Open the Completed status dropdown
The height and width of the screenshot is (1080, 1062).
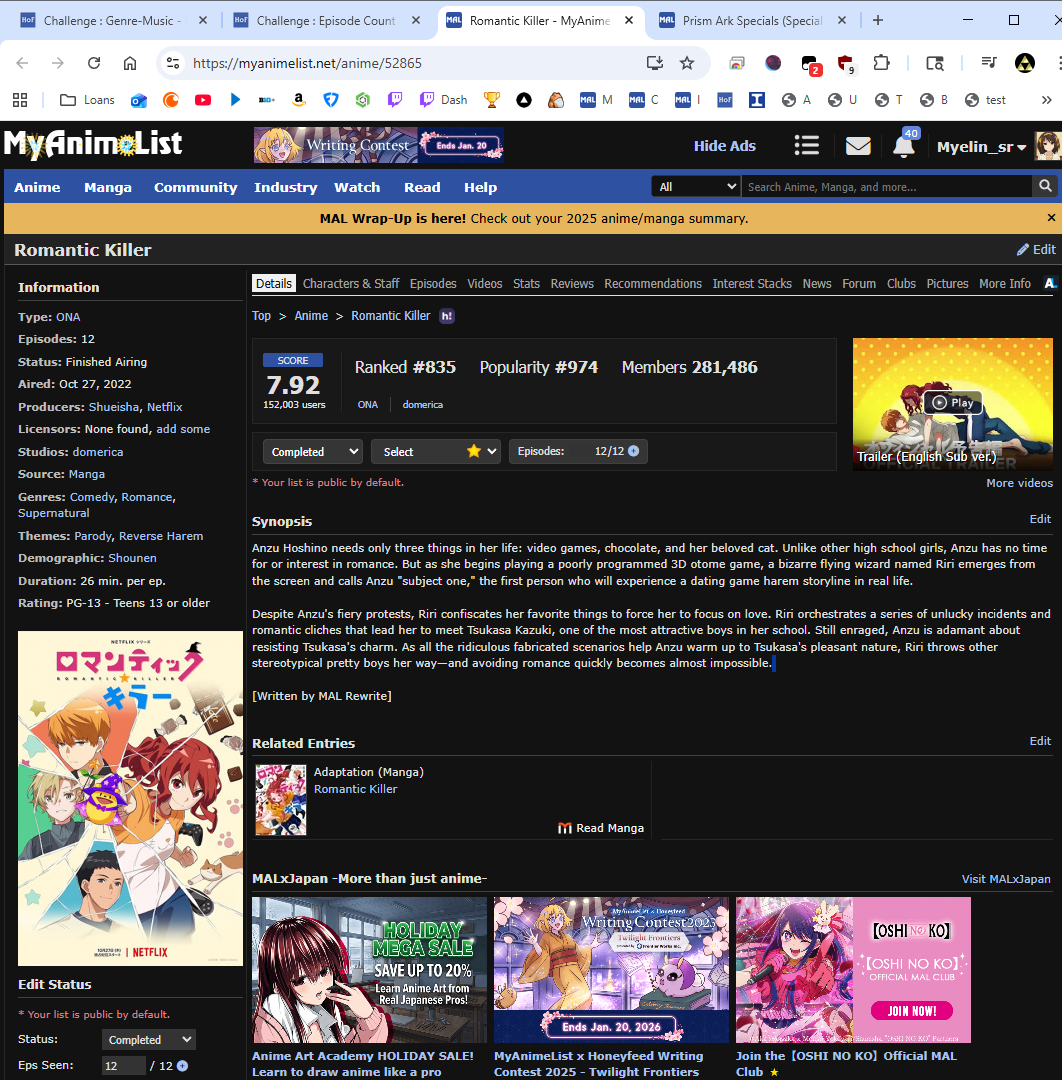point(313,451)
